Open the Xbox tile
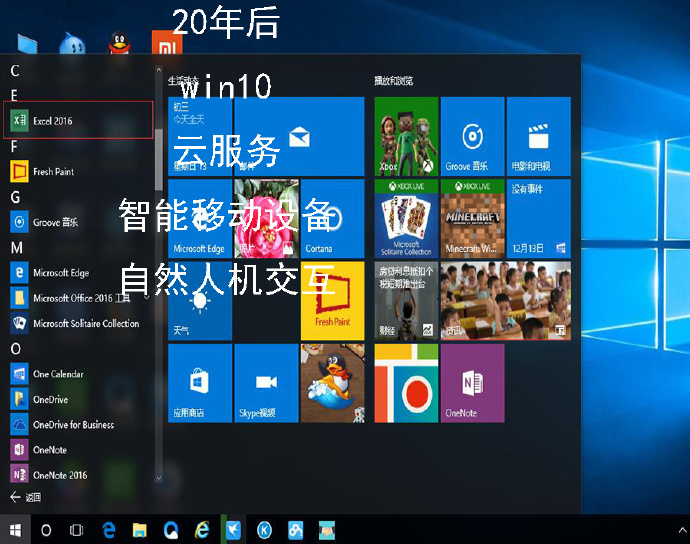This screenshot has width=690, height=544. click(x=405, y=135)
